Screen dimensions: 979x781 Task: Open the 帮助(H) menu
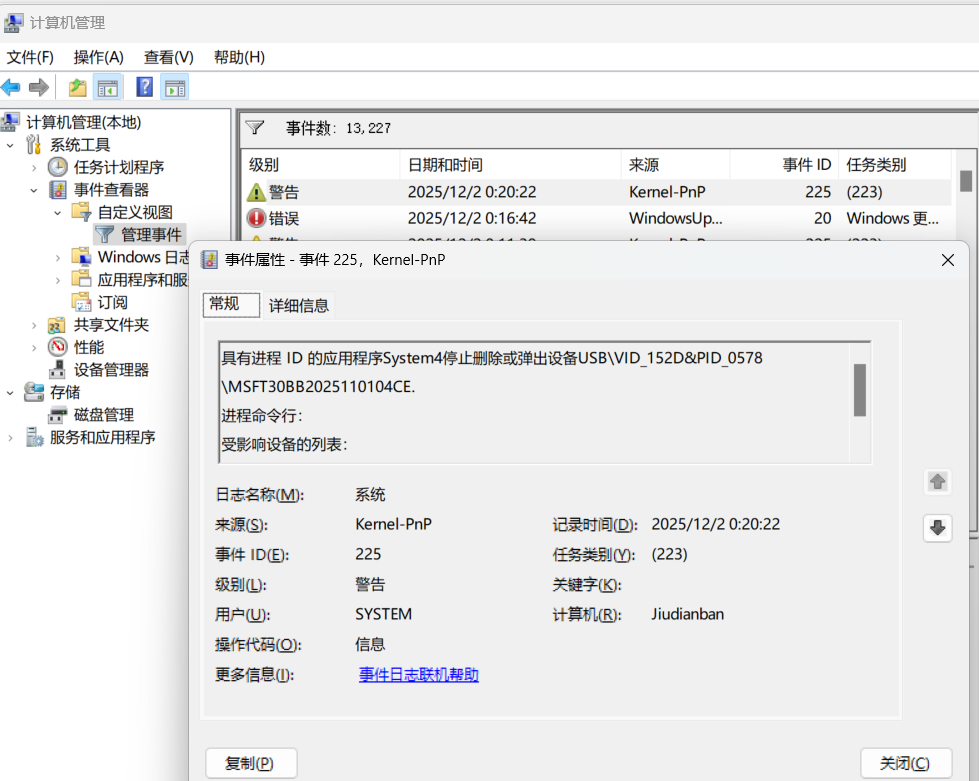coord(239,57)
